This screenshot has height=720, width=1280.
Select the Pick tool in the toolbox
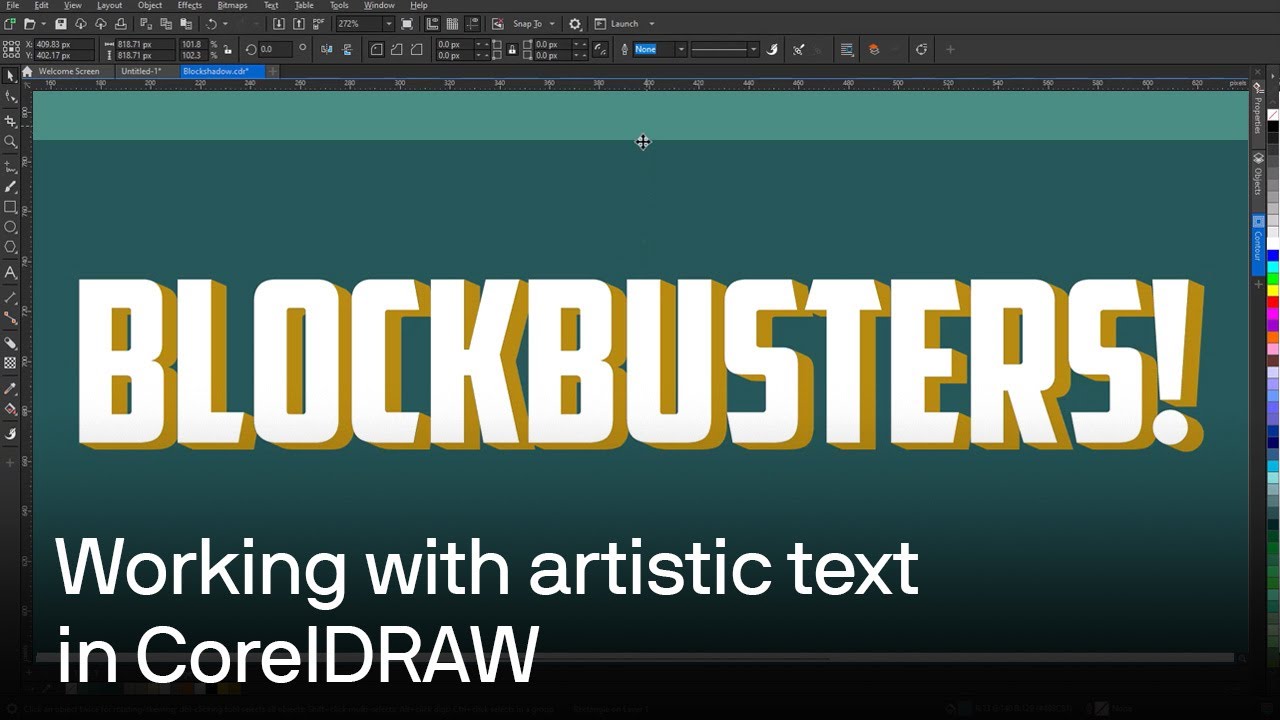pyautogui.click(x=10, y=76)
